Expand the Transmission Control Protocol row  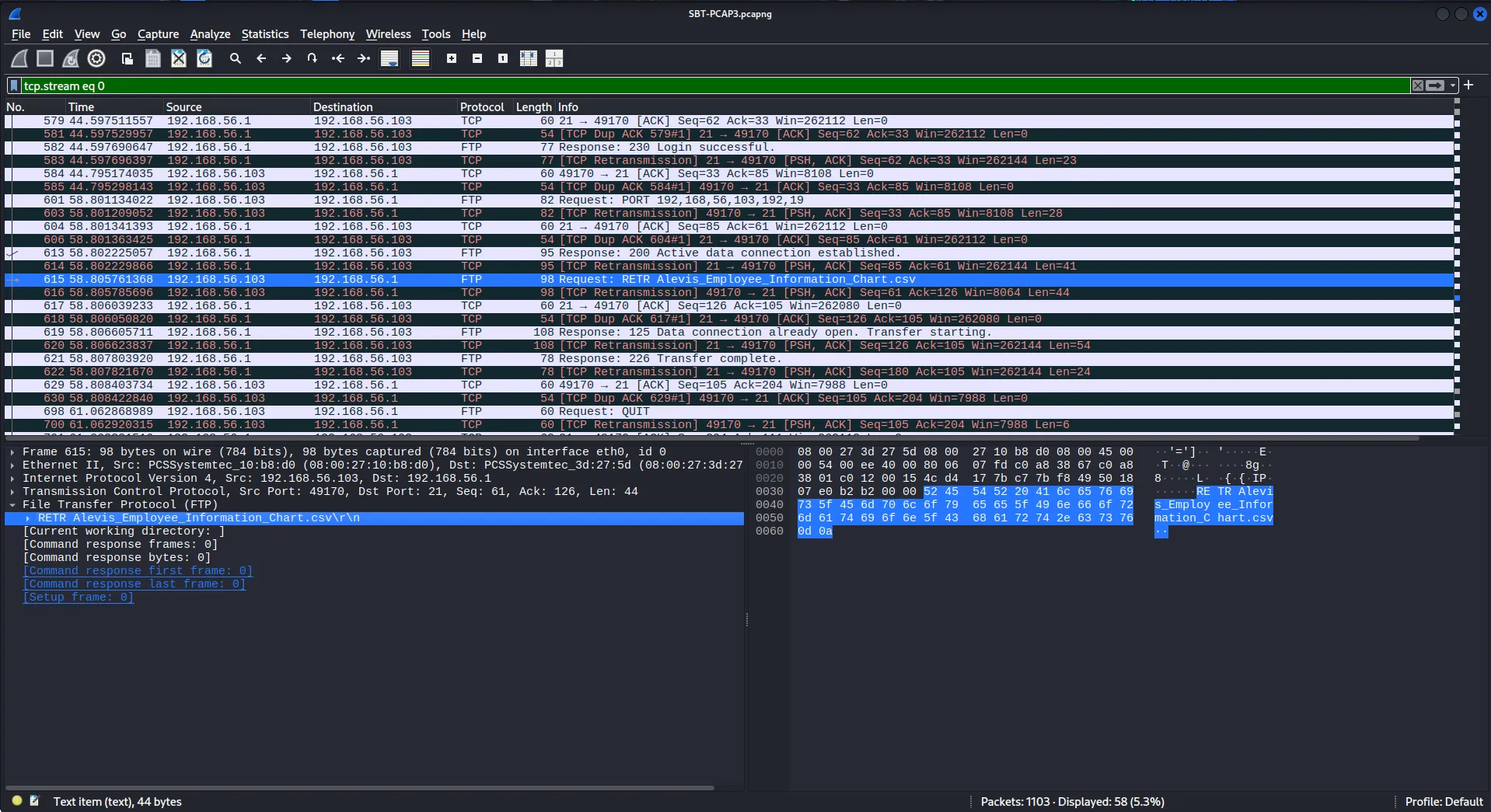pos(12,491)
